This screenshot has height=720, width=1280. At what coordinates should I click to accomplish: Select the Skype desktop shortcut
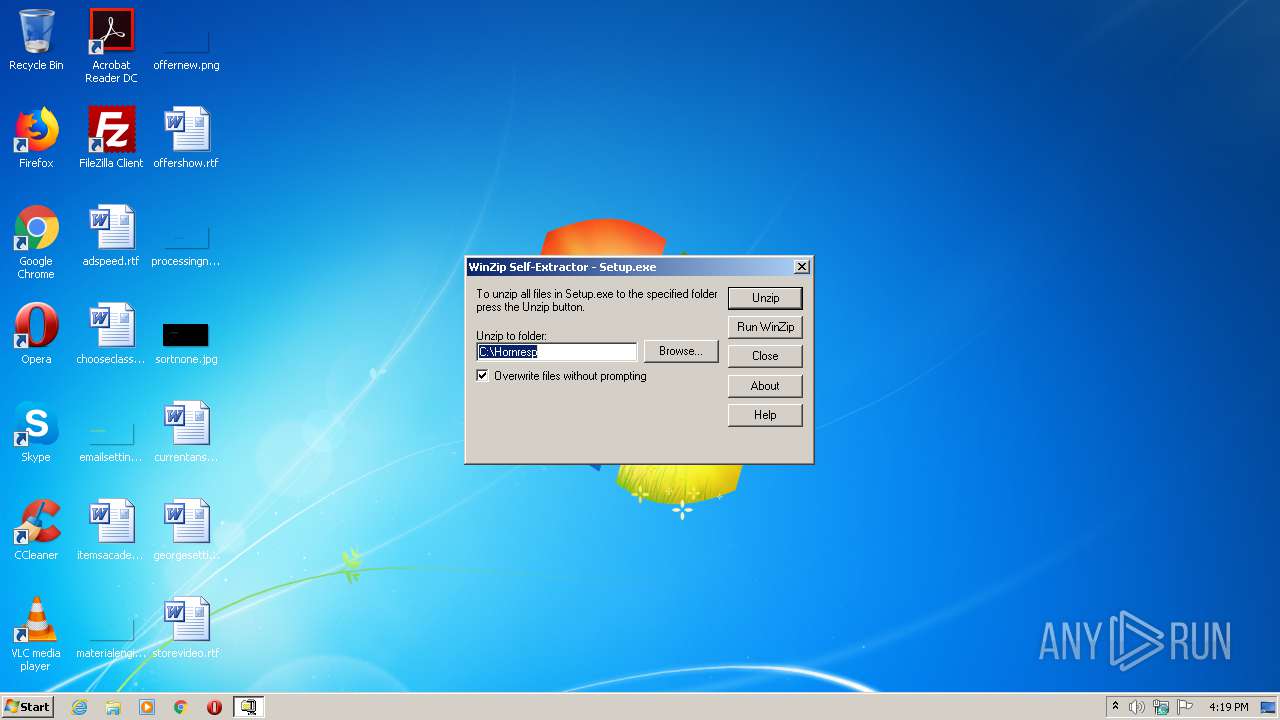36,432
